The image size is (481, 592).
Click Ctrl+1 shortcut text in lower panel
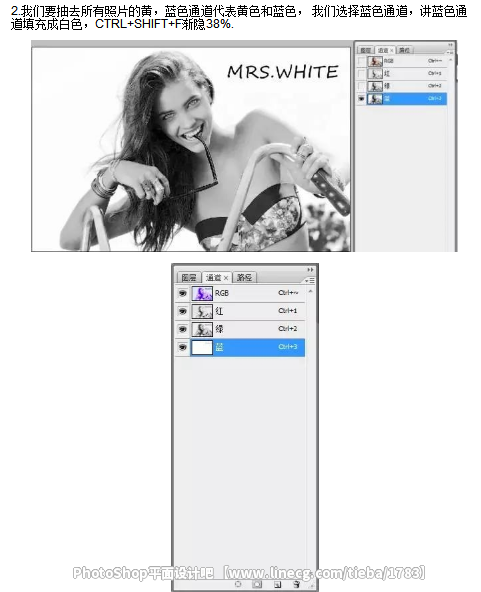tap(288, 311)
